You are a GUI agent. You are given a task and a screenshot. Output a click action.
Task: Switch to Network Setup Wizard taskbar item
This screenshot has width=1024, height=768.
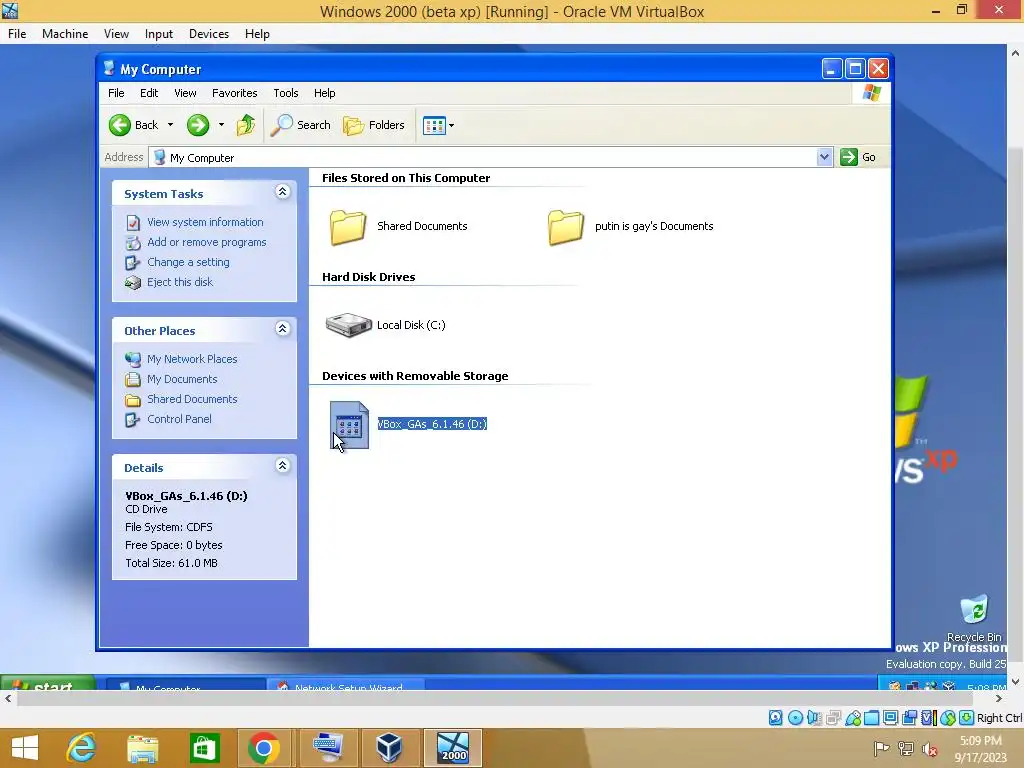point(345,686)
